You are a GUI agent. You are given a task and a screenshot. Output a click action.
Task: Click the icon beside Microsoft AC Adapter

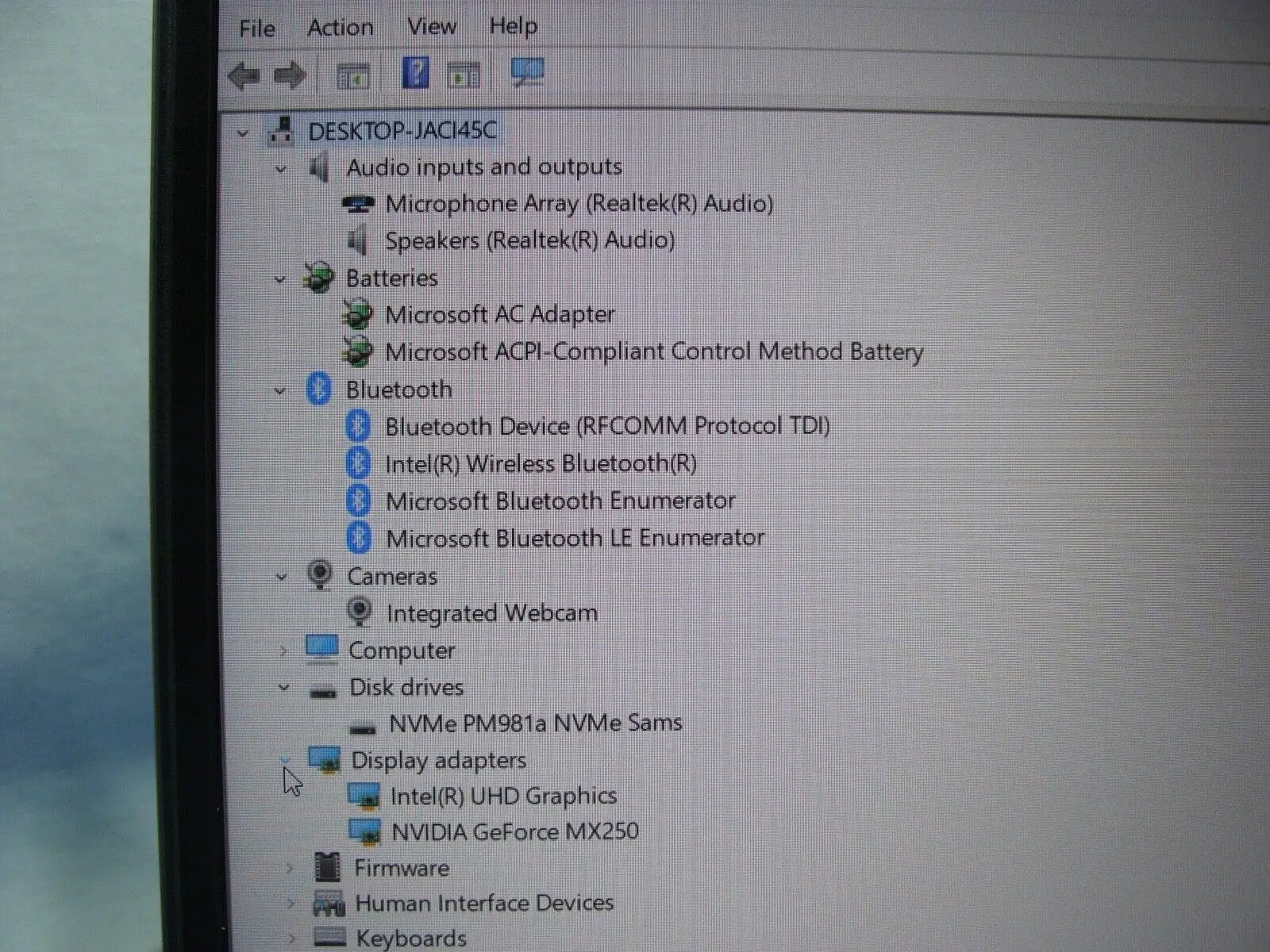pos(357,315)
